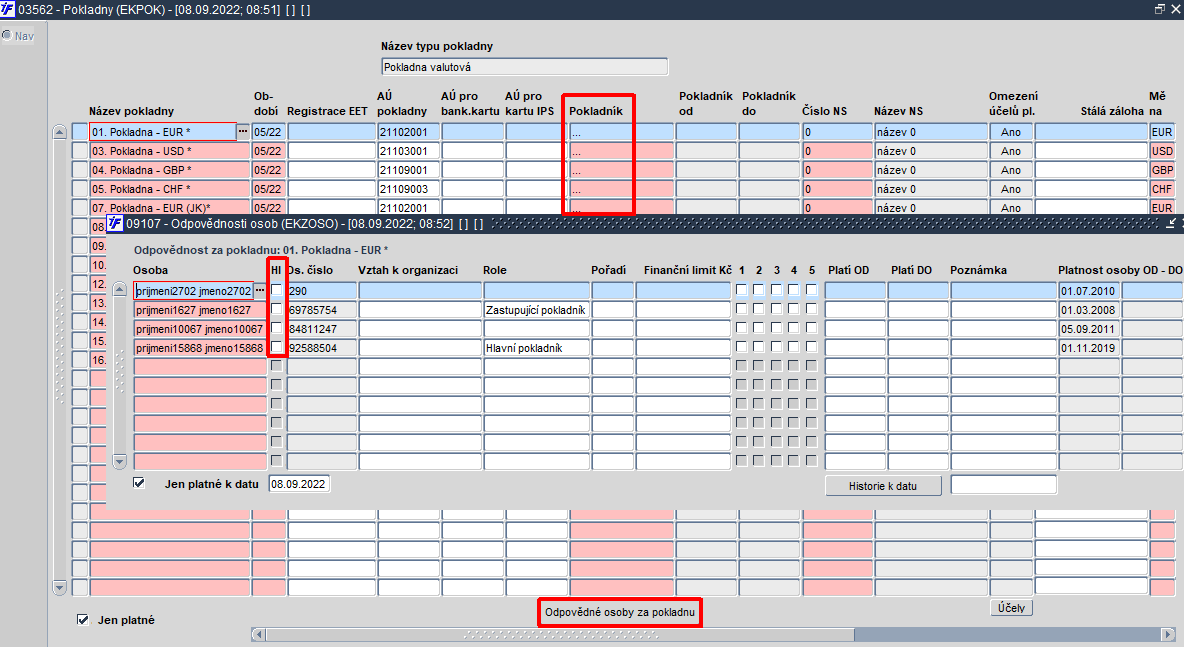This screenshot has width=1184, height=647.
Task: Click the Jen platné k datu date field
Action: pyautogui.click(x=299, y=484)
